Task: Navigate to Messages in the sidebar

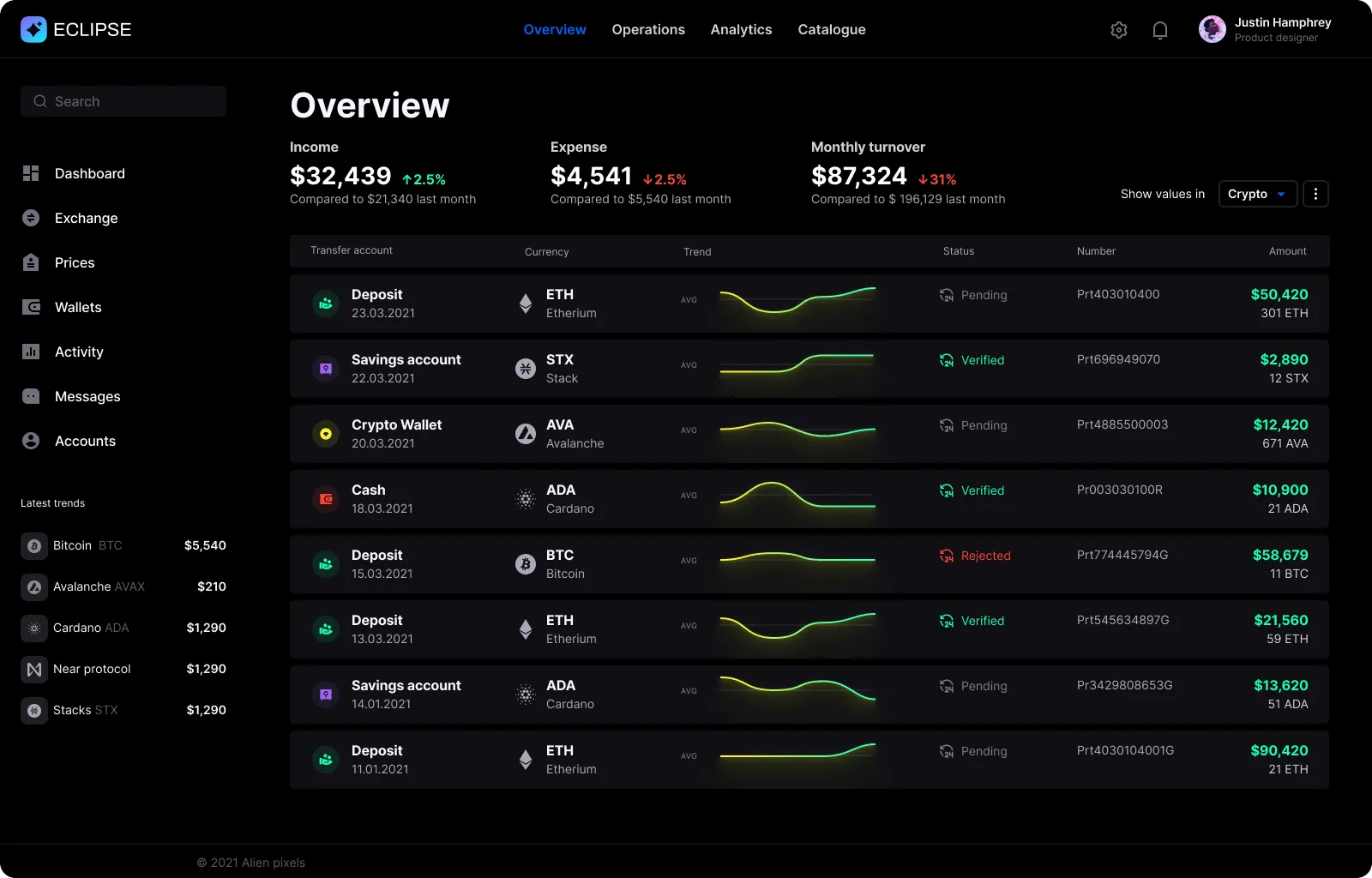Action: 87,396
